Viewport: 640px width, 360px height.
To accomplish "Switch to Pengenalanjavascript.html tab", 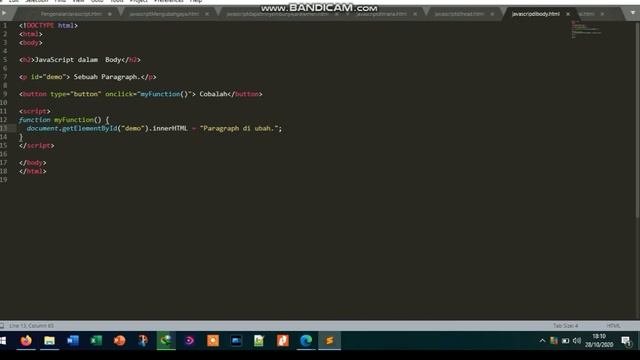I will [71, 14].
